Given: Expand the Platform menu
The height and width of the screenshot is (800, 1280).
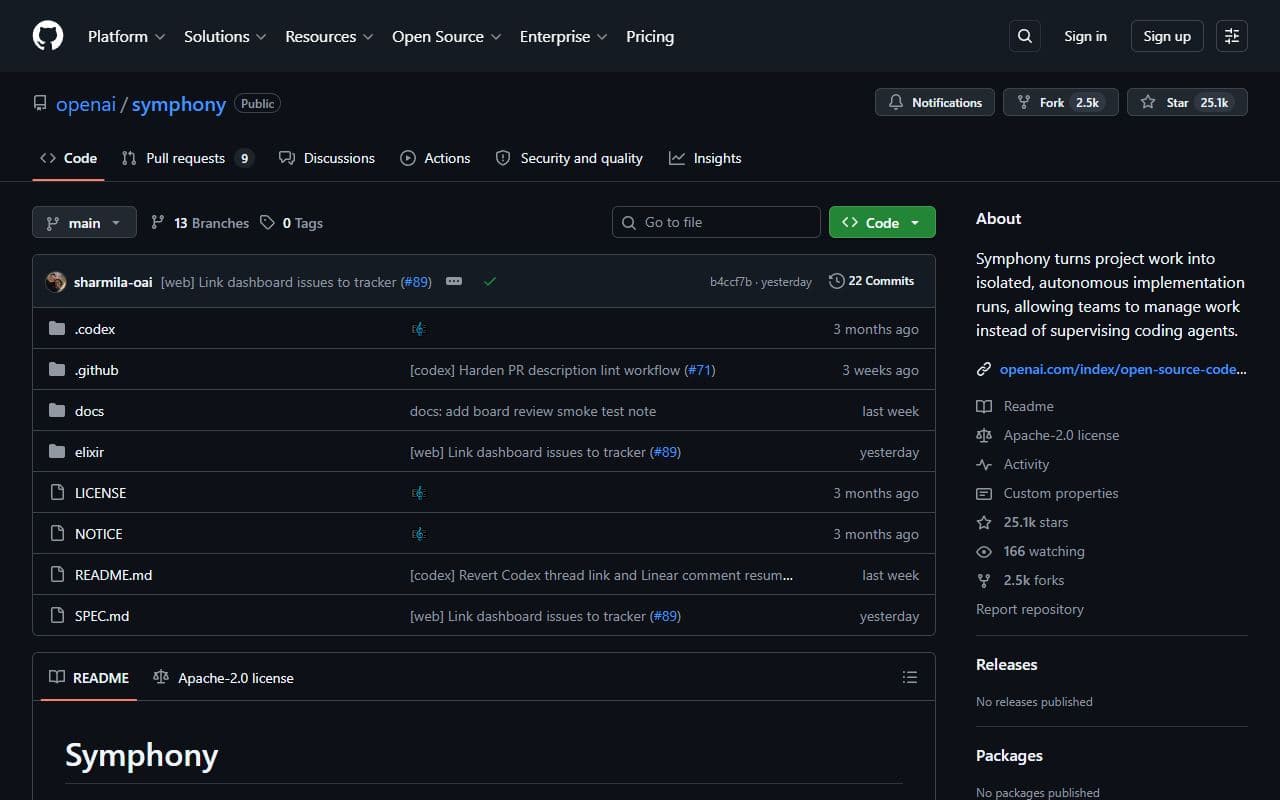Looking at the screenshot, I should click(x=127, y=36).
